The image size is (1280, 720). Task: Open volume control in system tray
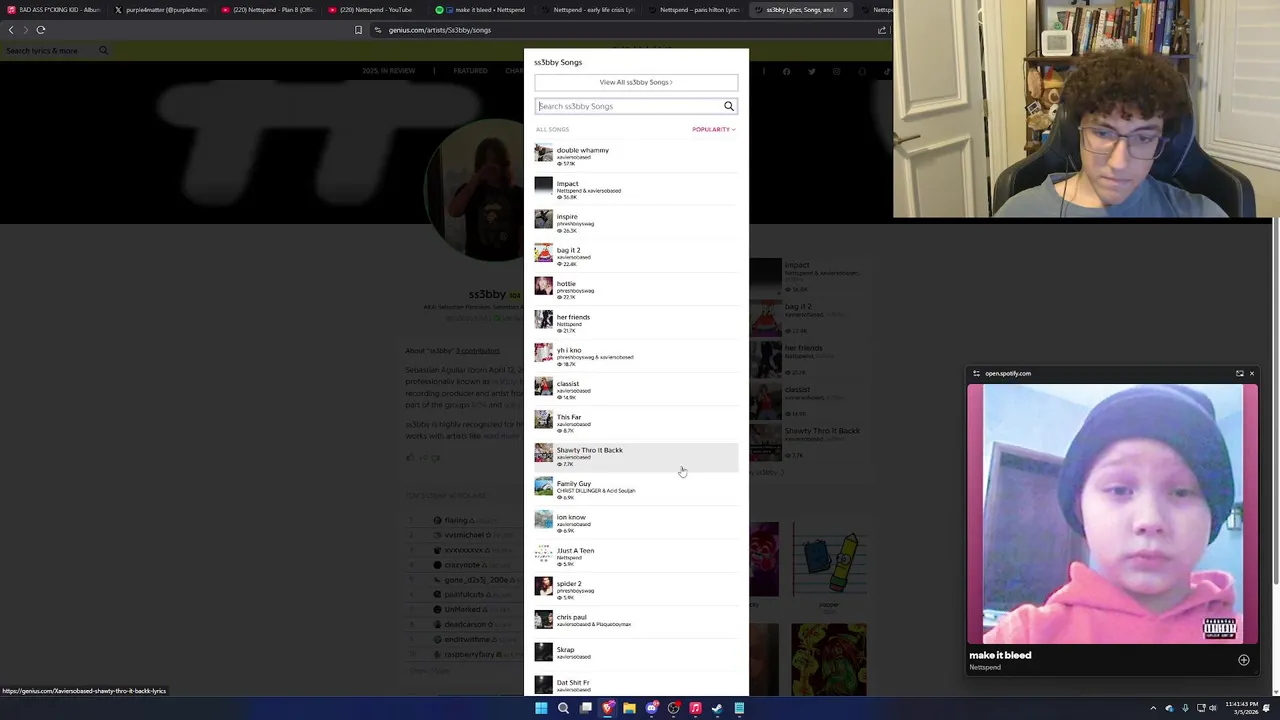[x=1213, y=708]
